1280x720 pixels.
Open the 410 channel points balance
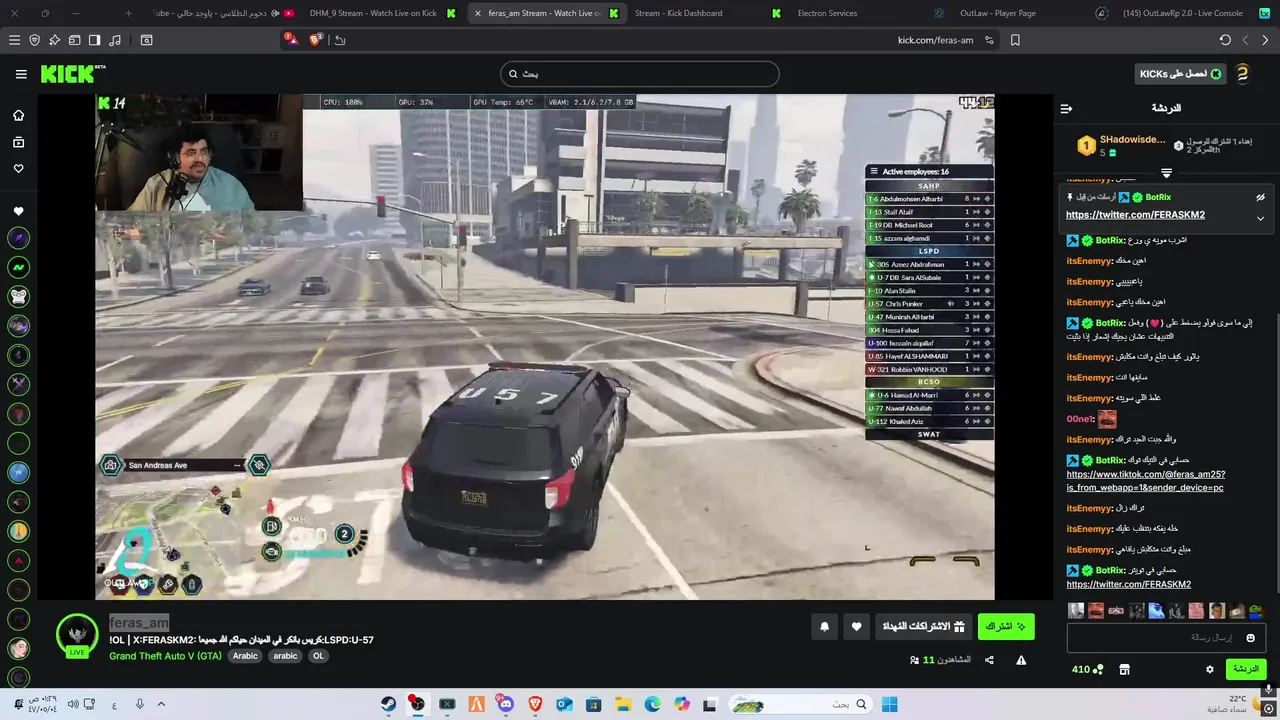click(x=1087, y=669)
